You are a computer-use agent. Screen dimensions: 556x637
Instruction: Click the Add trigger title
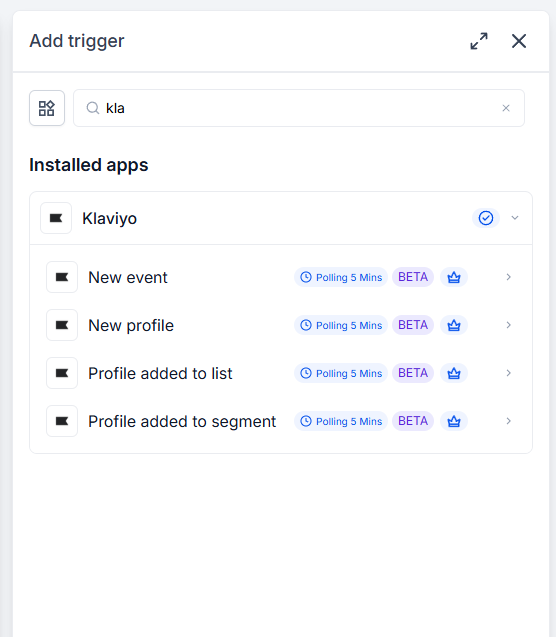[x=77, y=41]
